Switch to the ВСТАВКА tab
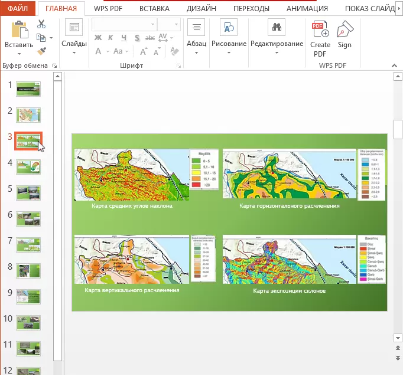The image size is (403, 375). pyautogui.click(x=154, y=9)
